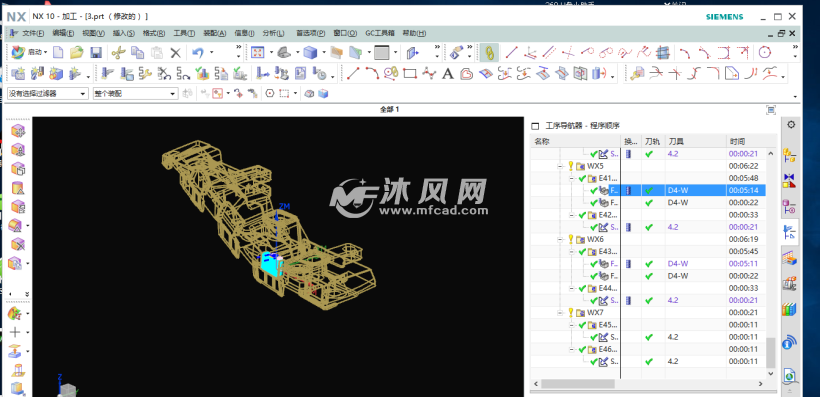This screenshot has width=820, height=397.
Task: Toggle the pin box beside 工序导航器 title
Action: 535,126
